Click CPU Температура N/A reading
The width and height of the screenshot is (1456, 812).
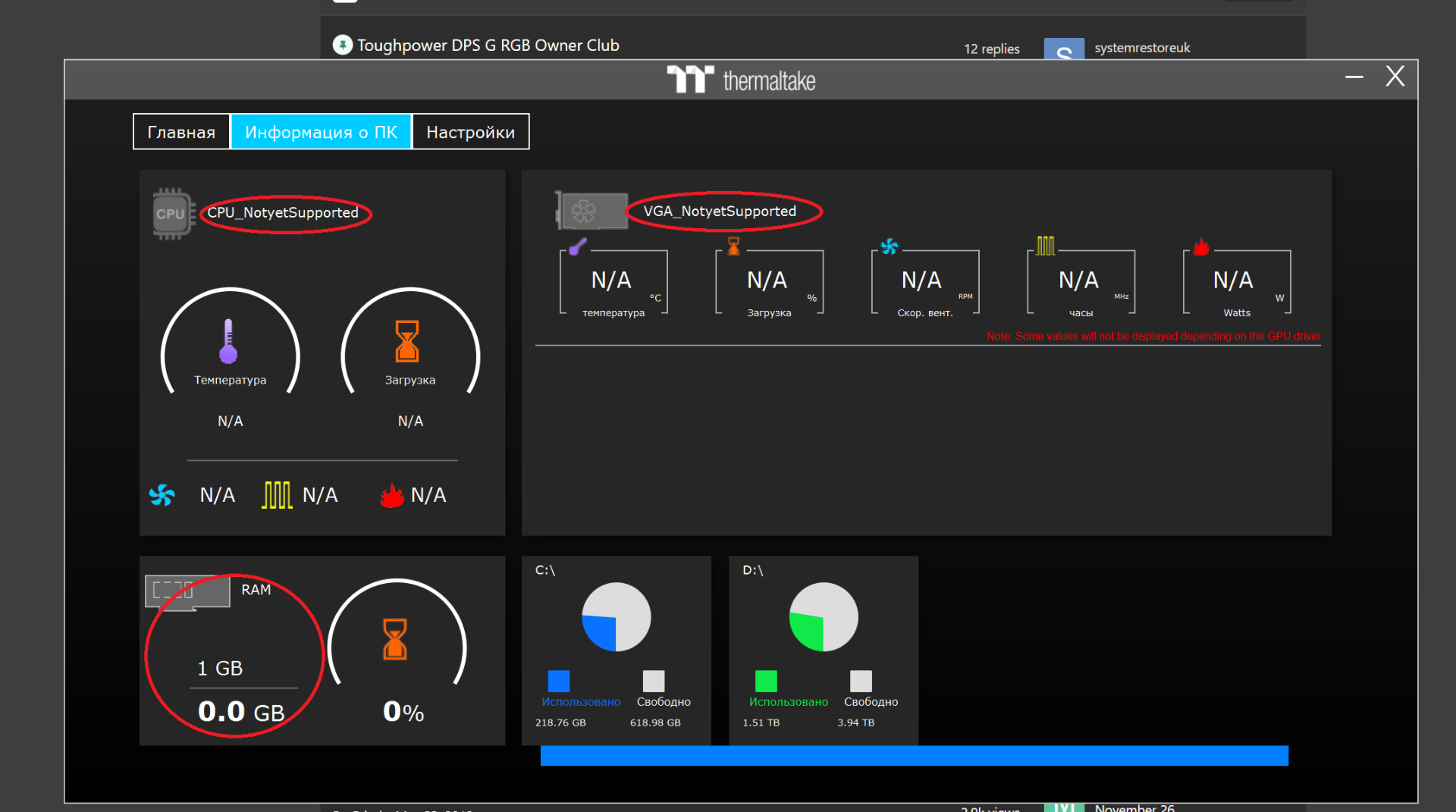[x=231, y=421]
